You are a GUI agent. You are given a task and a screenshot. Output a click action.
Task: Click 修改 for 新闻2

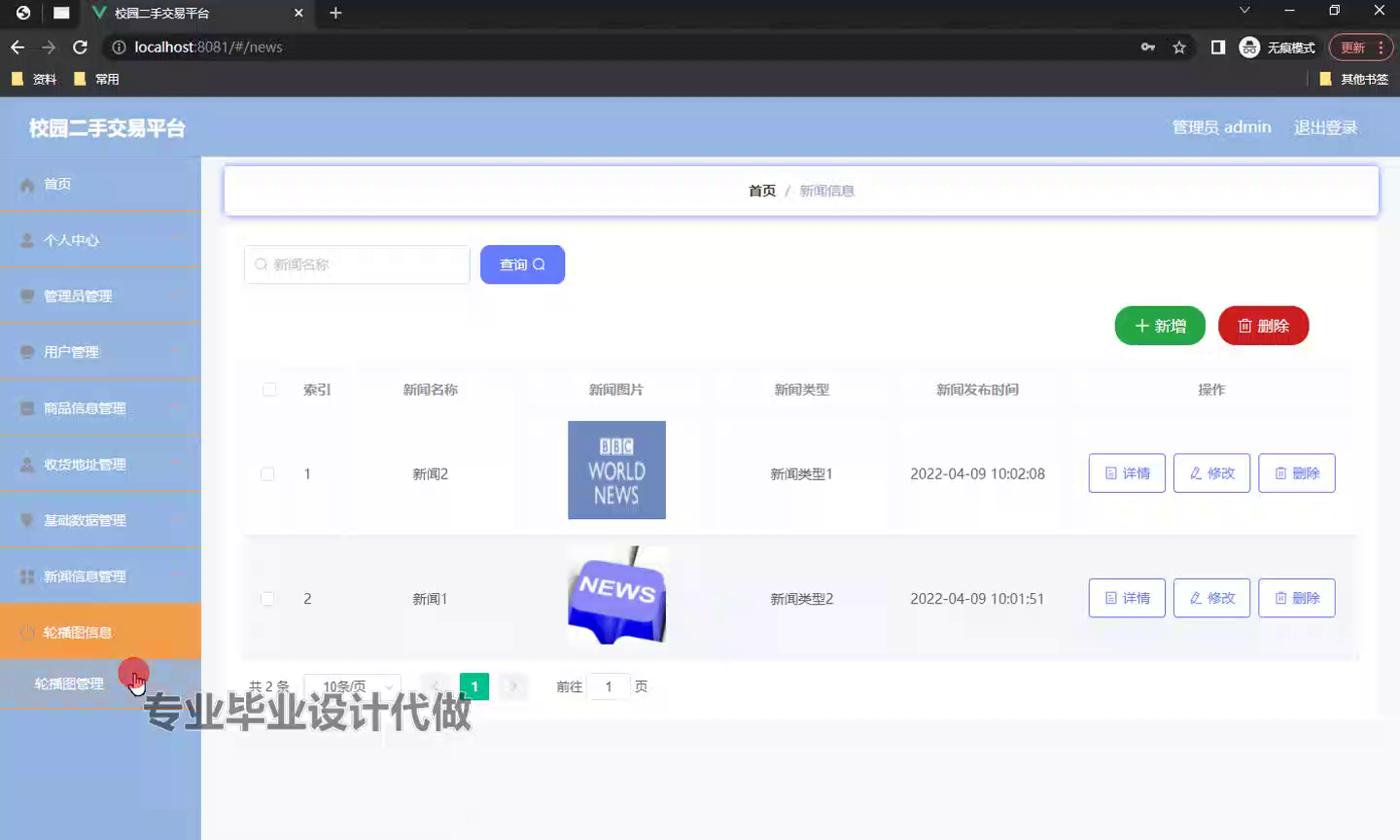tap(1211, 473)
